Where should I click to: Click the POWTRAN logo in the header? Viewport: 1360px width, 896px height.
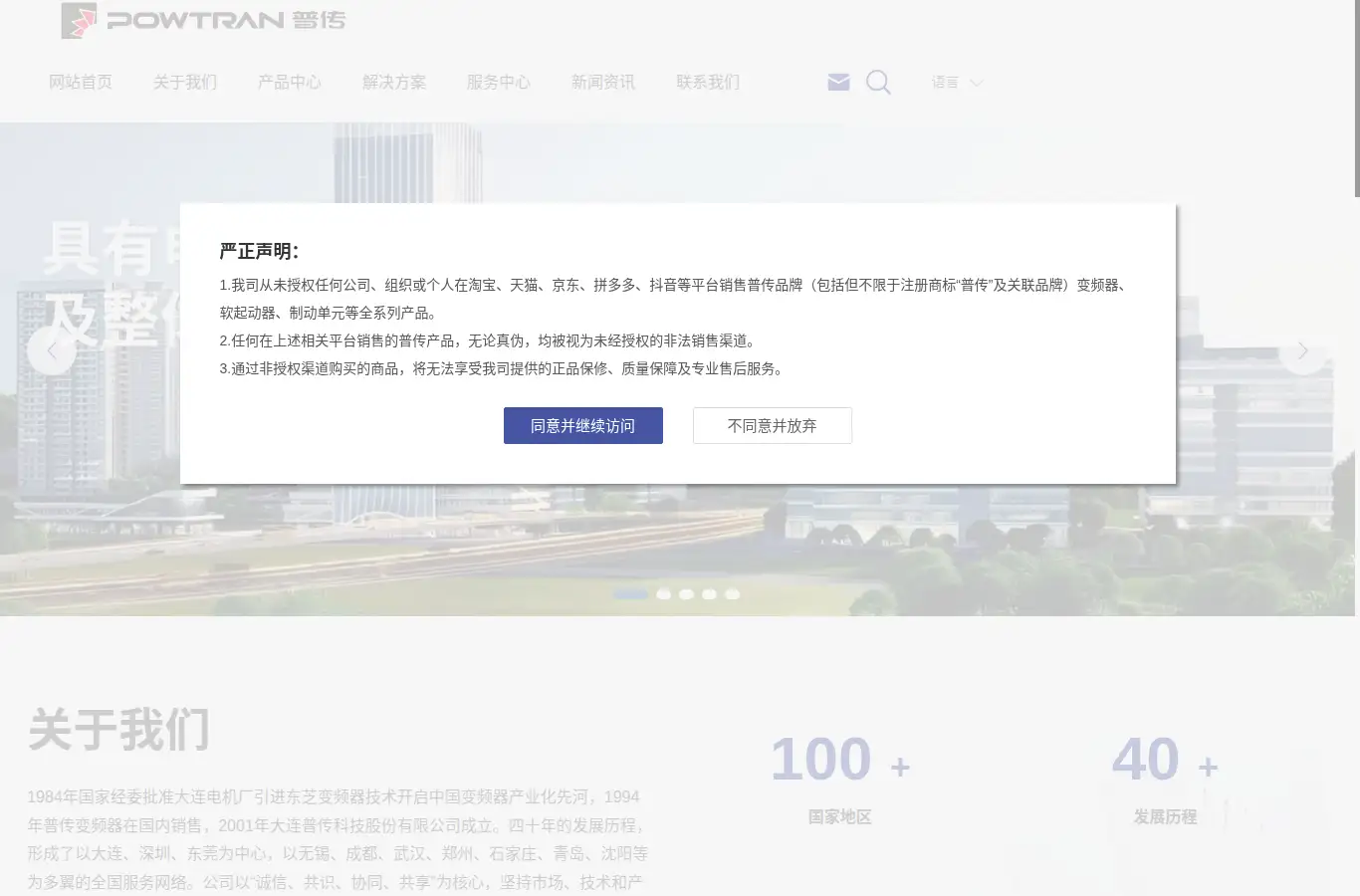coord(203,20)
